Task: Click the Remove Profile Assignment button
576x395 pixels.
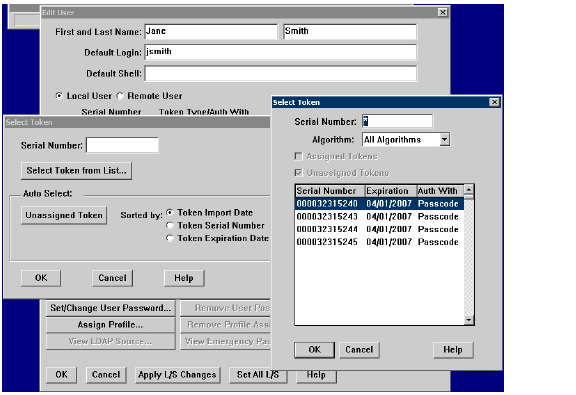Action: pos(226,325)
